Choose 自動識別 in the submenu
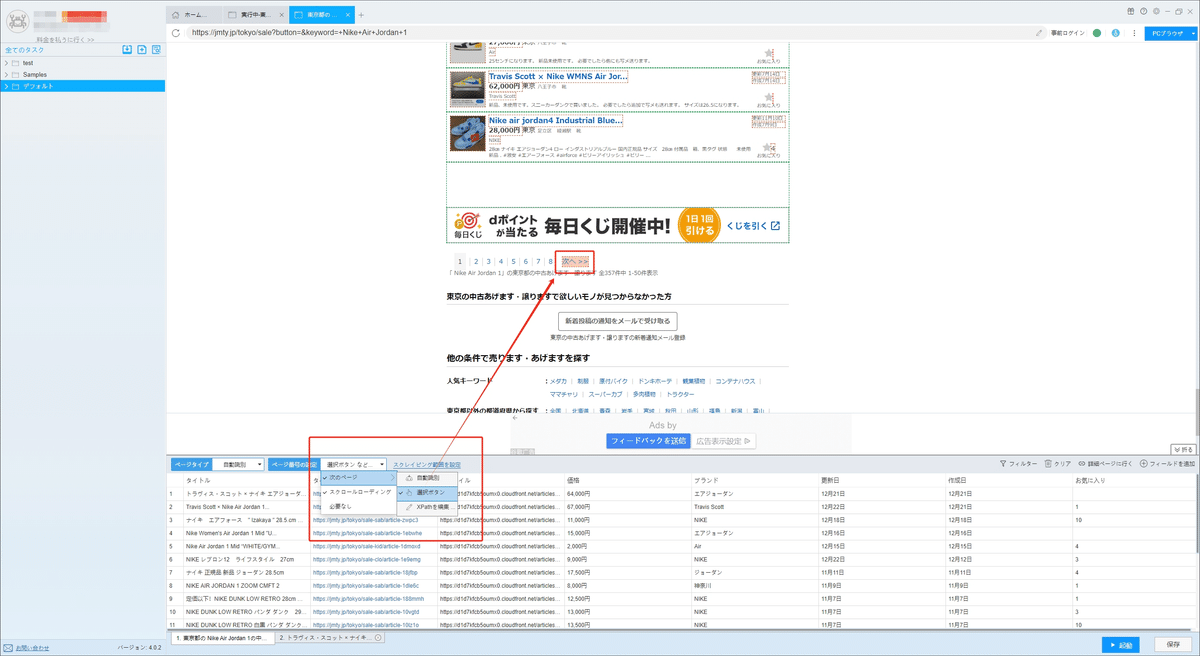The height and width of the screenshot is (656, 1200). [x=427, y=478]
